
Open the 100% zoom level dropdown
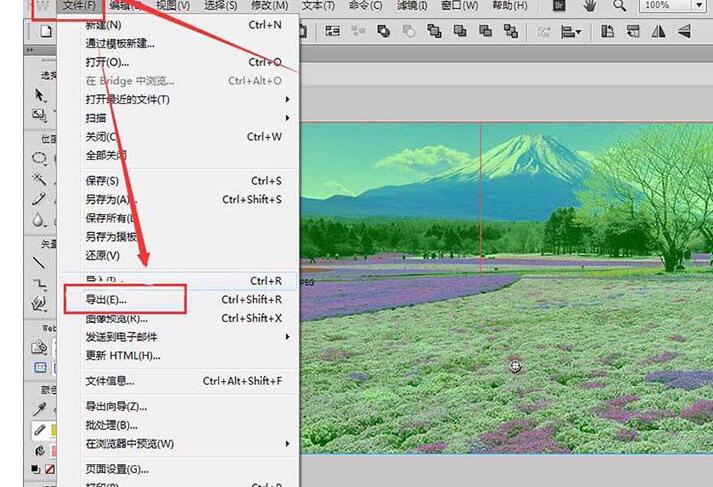point(699,5)
